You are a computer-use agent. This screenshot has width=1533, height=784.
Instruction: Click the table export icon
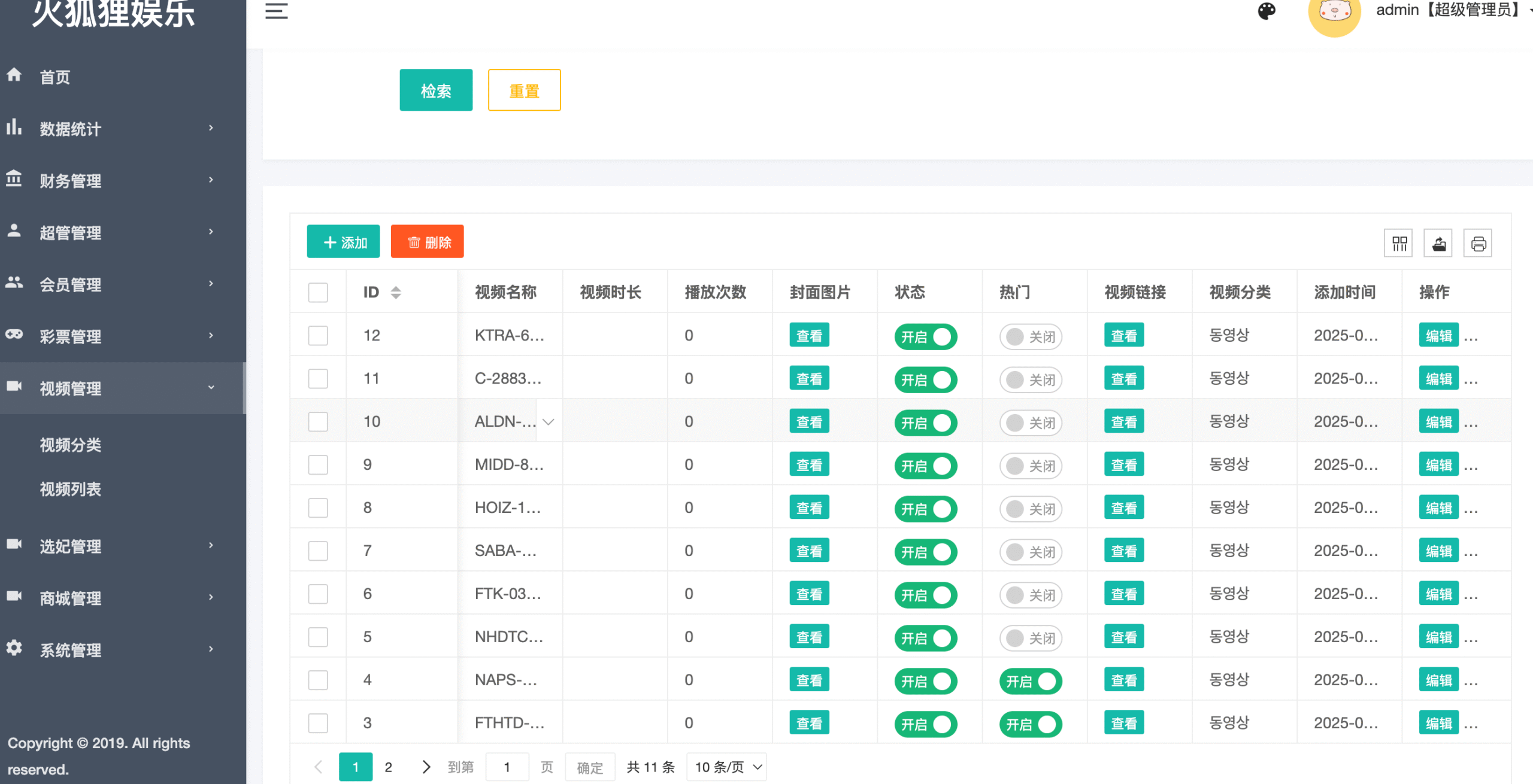(1438, 243)
